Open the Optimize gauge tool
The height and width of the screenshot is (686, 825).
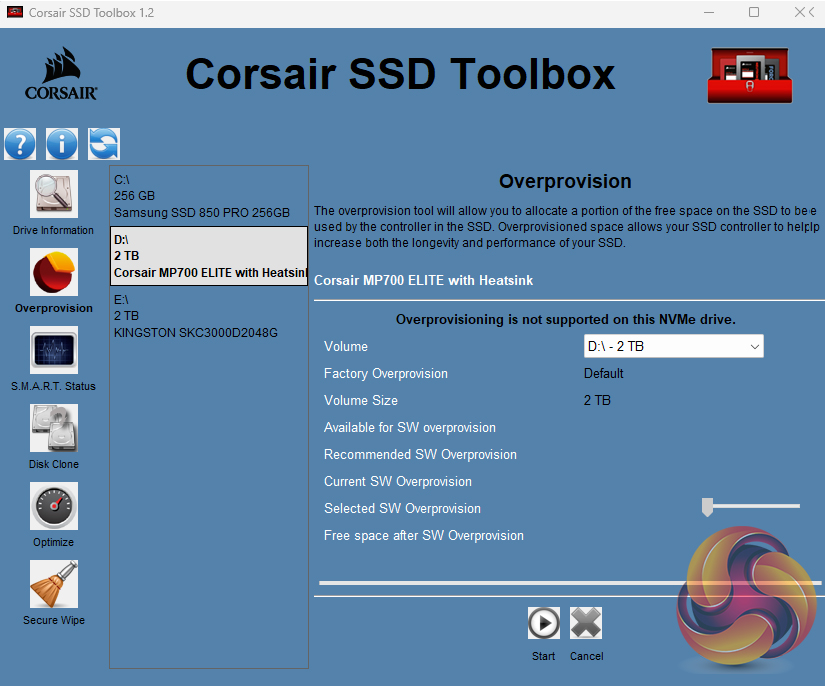[x=54, y=507]
